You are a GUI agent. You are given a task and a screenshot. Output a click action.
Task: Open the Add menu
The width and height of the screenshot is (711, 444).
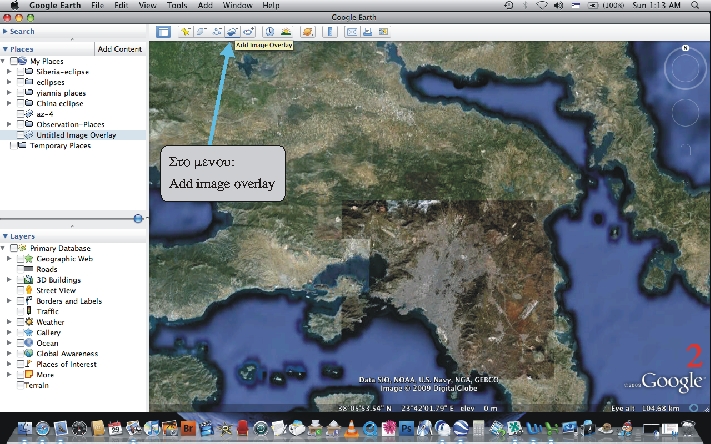pyautogui.click(x=205, y=5)
